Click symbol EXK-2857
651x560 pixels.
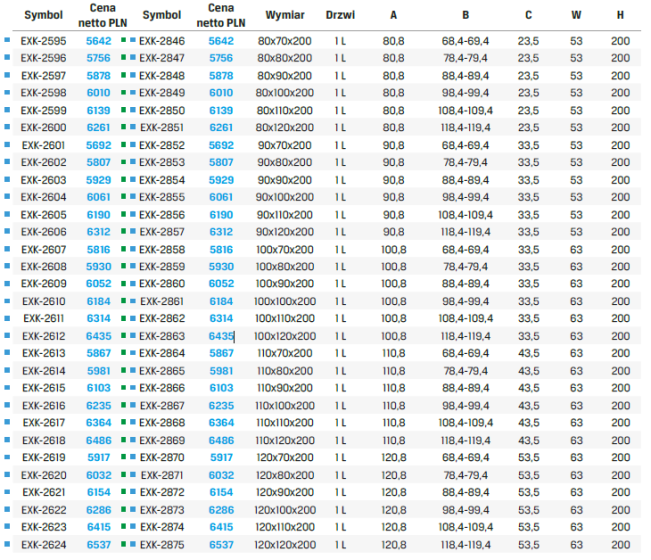pyautogui.click(x=162, y=232)
